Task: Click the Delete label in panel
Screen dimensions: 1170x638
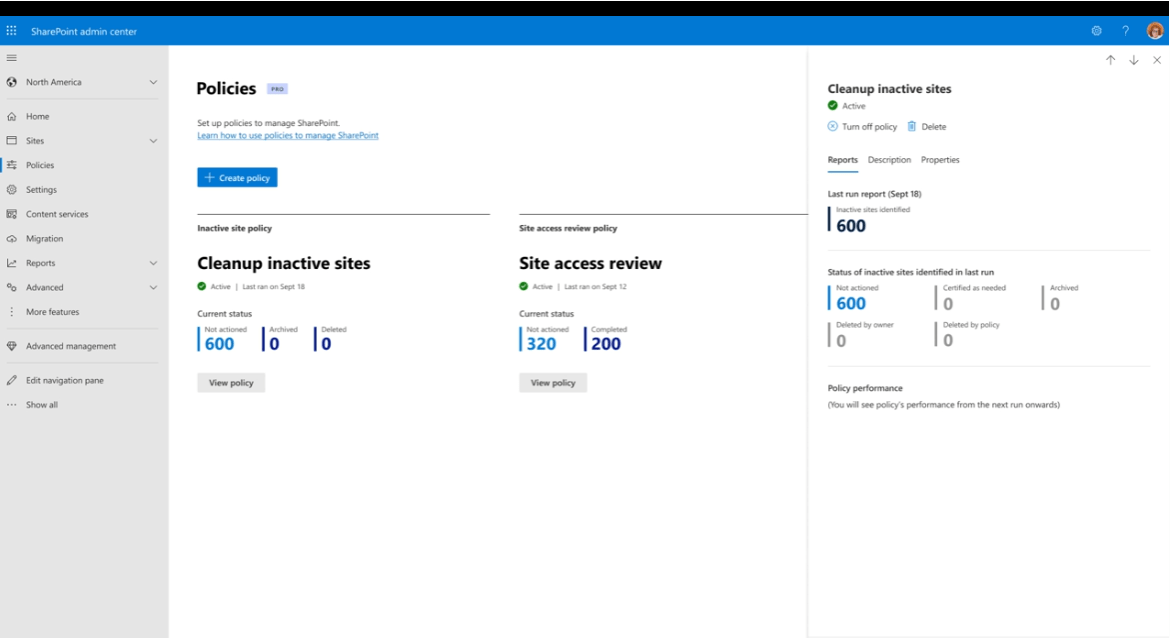Action: (933, 127)
